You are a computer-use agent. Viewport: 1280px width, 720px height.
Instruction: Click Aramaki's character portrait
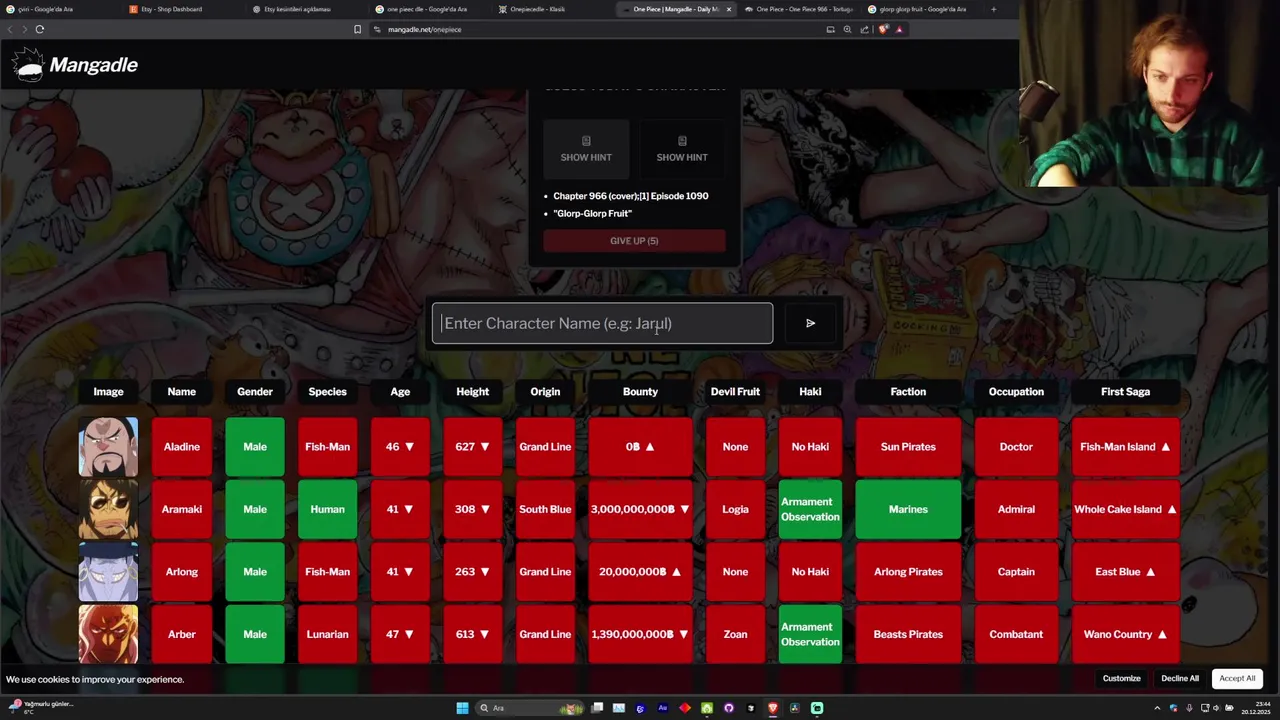click(108, 509)
